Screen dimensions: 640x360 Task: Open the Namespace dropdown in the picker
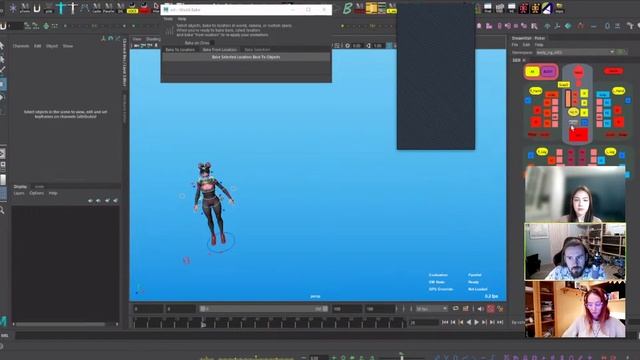pos(576,52)
